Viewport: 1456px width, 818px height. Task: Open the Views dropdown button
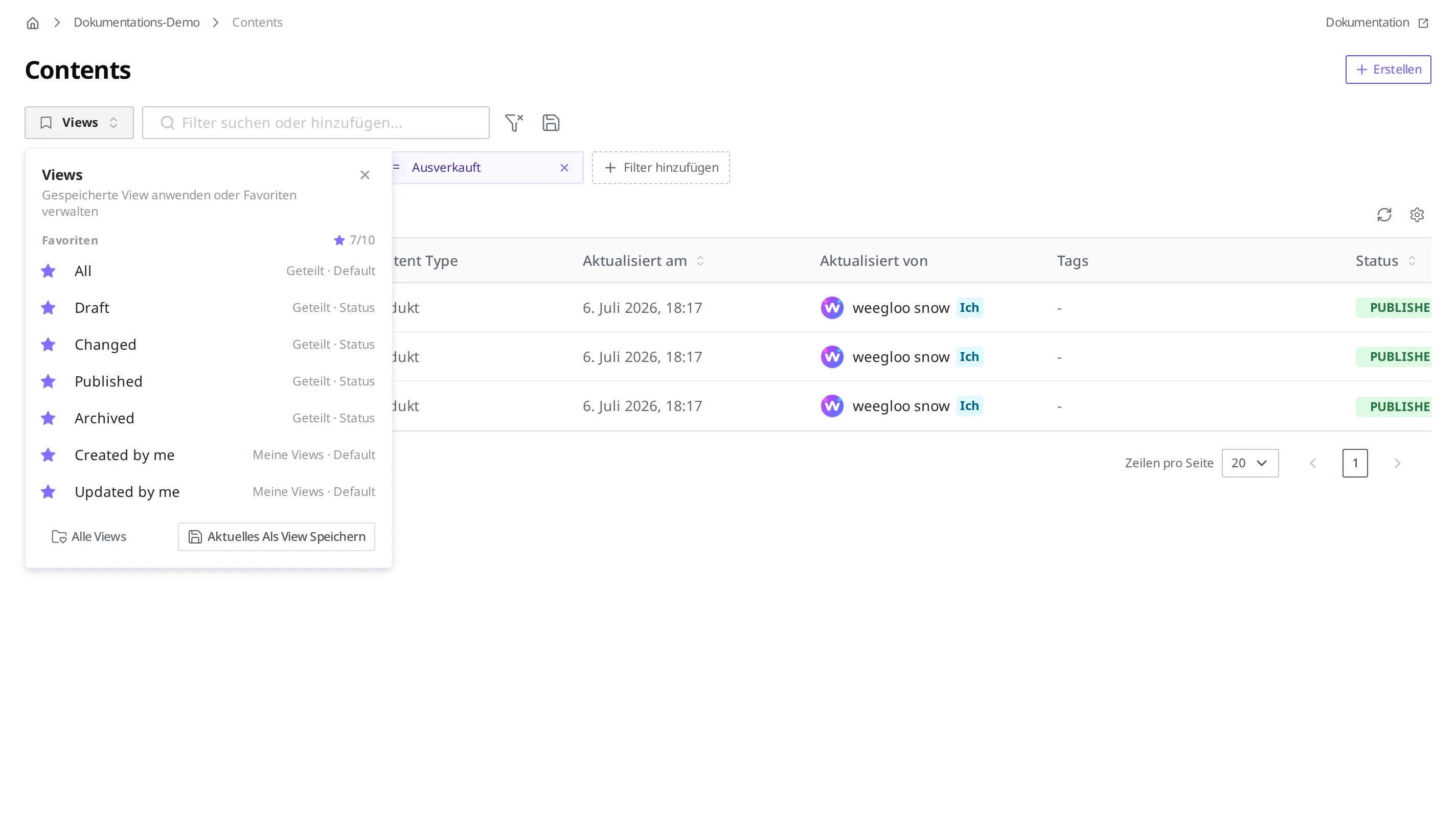point(79,123)
